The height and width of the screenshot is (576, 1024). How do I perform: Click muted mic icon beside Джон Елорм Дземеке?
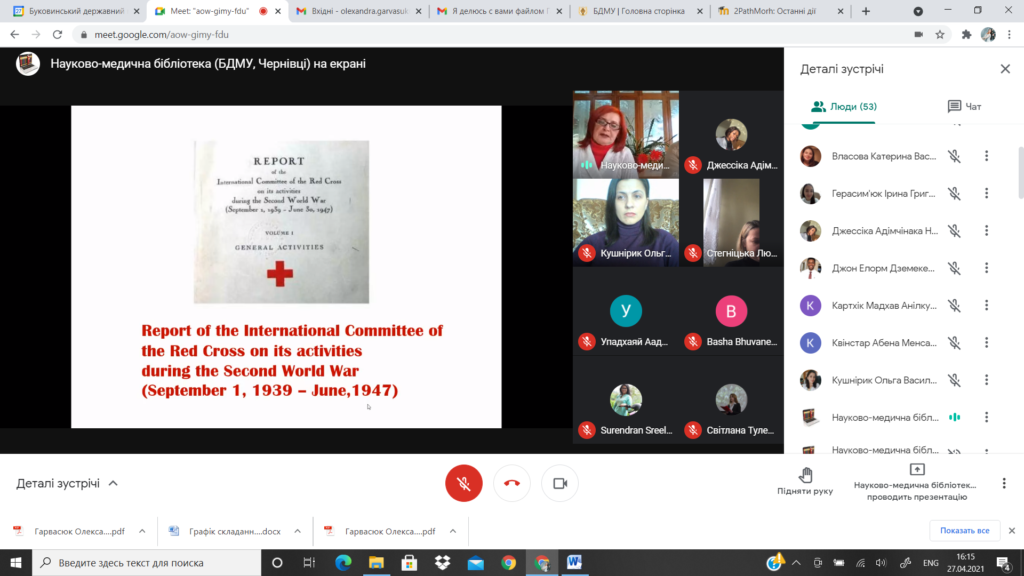(x=954, y=268)
